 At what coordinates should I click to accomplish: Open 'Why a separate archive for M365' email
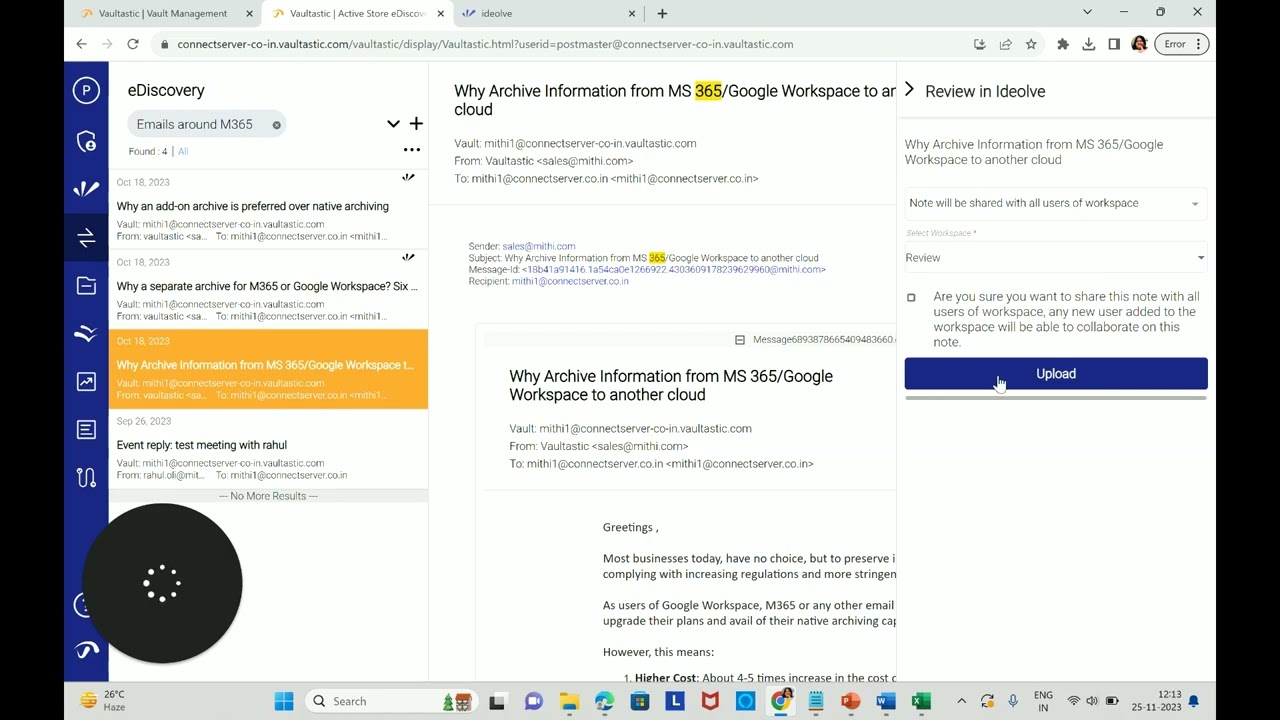point(268,289)
